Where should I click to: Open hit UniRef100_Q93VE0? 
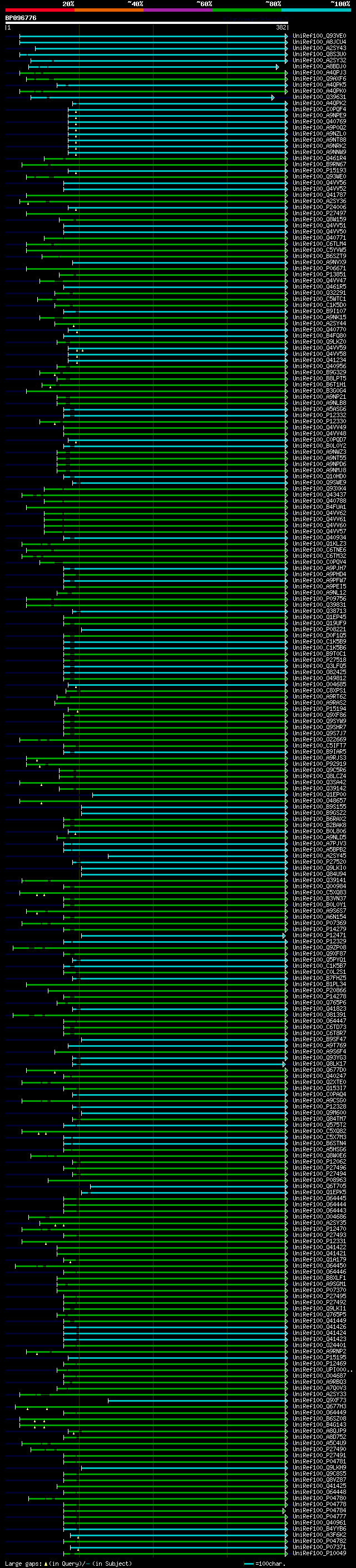point(319,36)
